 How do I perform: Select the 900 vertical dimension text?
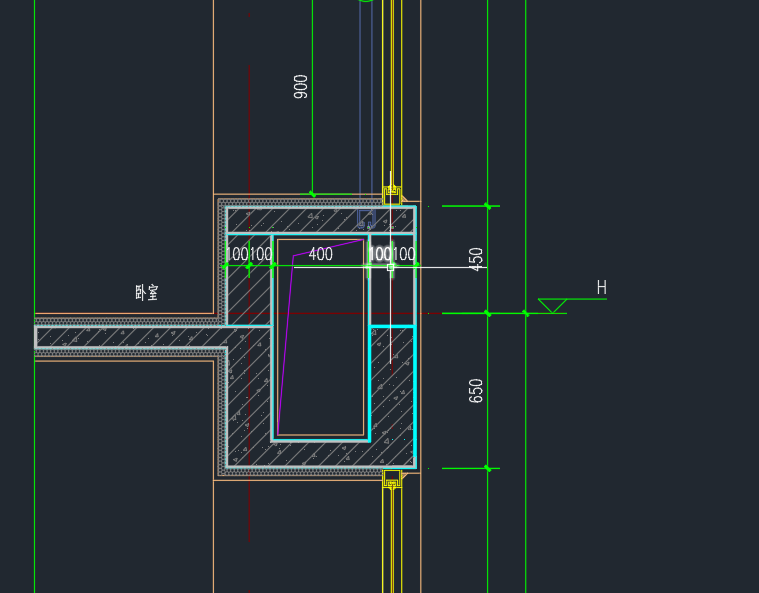pyautogui.click(x=301, y=86)
